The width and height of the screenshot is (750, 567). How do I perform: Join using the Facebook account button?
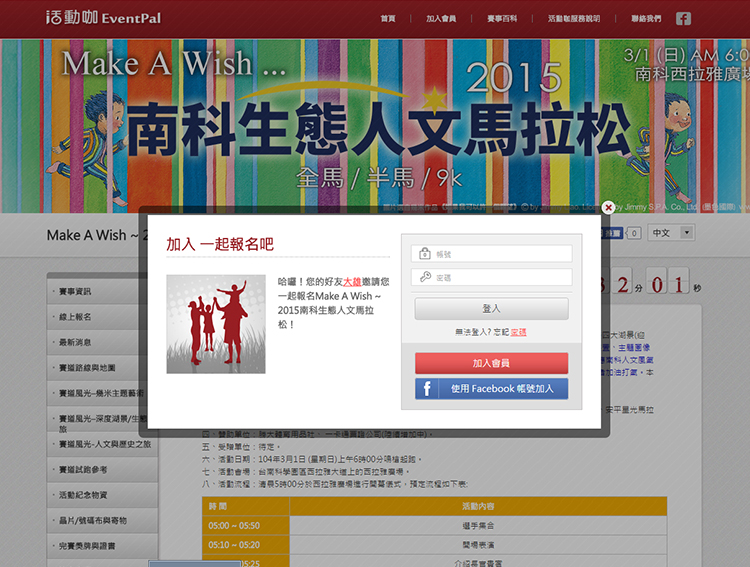pos(492,389)
